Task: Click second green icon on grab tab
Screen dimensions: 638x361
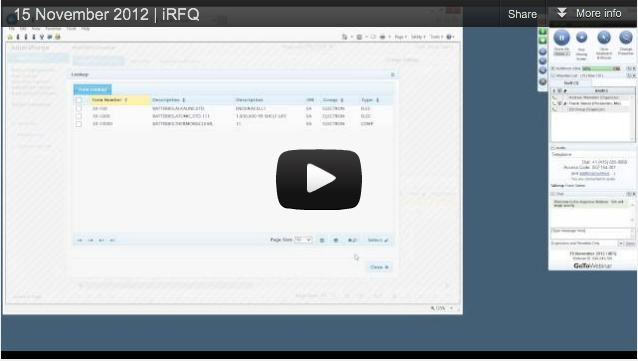Action: pos(543,41)
